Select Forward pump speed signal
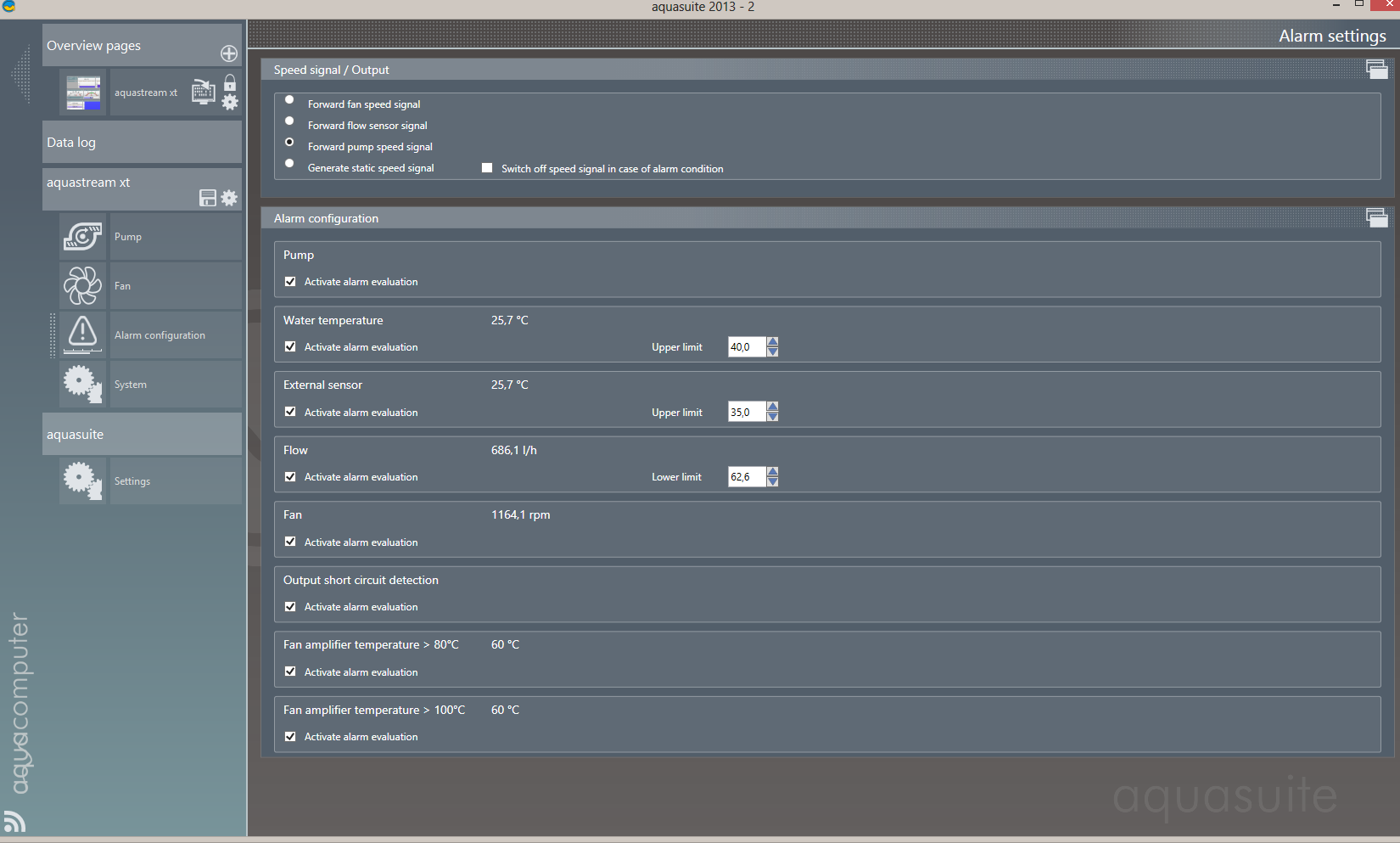The height and width of the screenshot is (843, 1400). pos(289,143)
